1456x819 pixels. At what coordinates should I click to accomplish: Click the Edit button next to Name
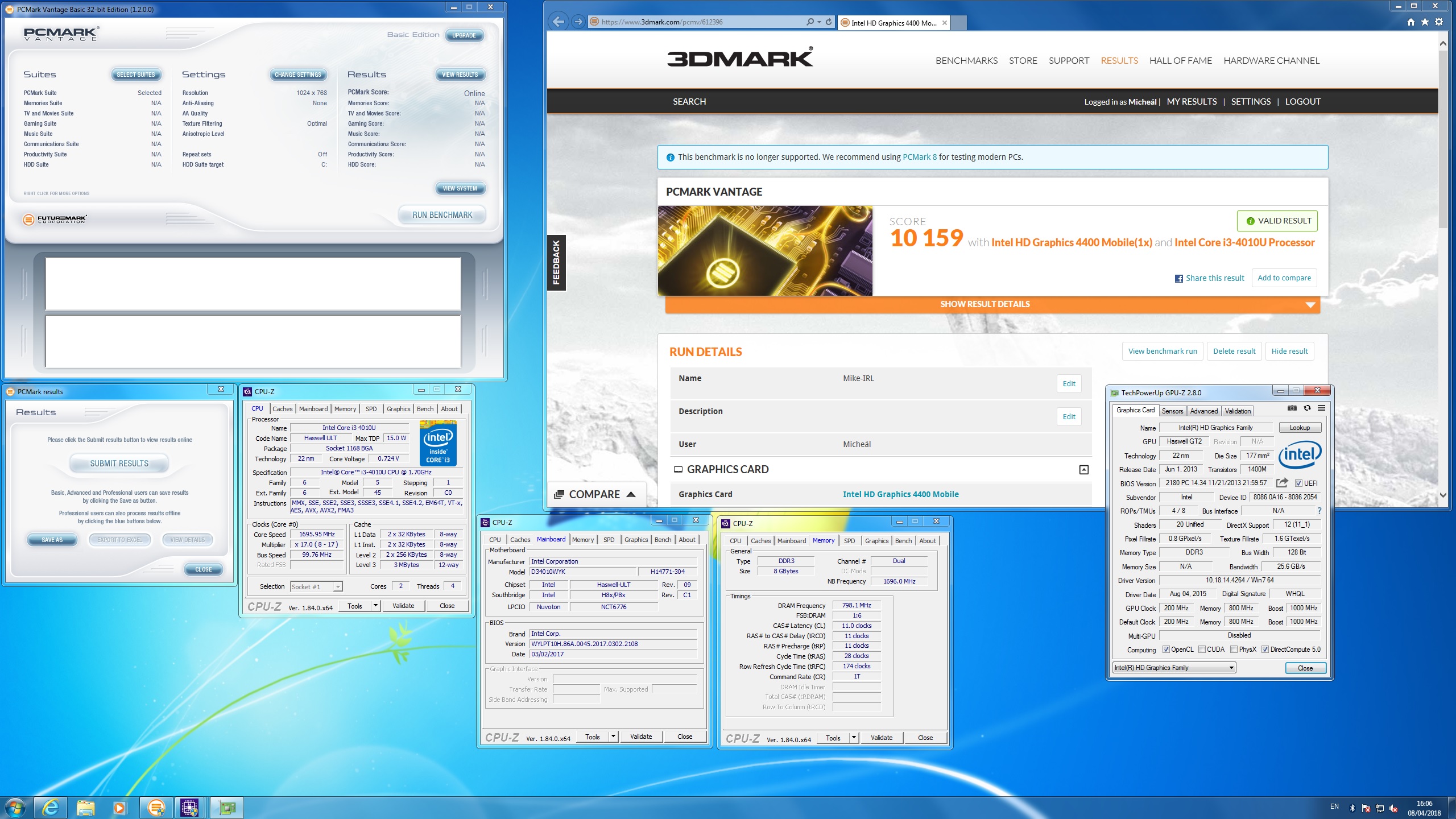click(x=1069, y=384)
